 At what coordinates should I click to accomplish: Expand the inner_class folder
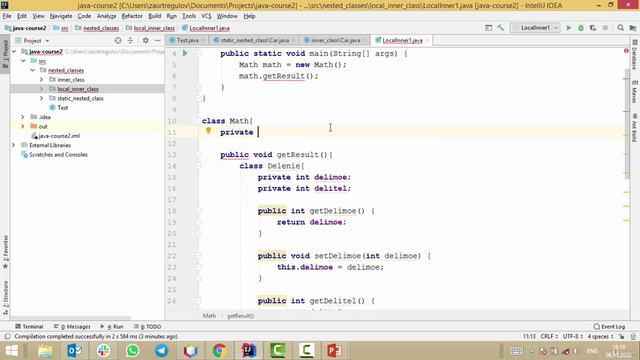42,80
